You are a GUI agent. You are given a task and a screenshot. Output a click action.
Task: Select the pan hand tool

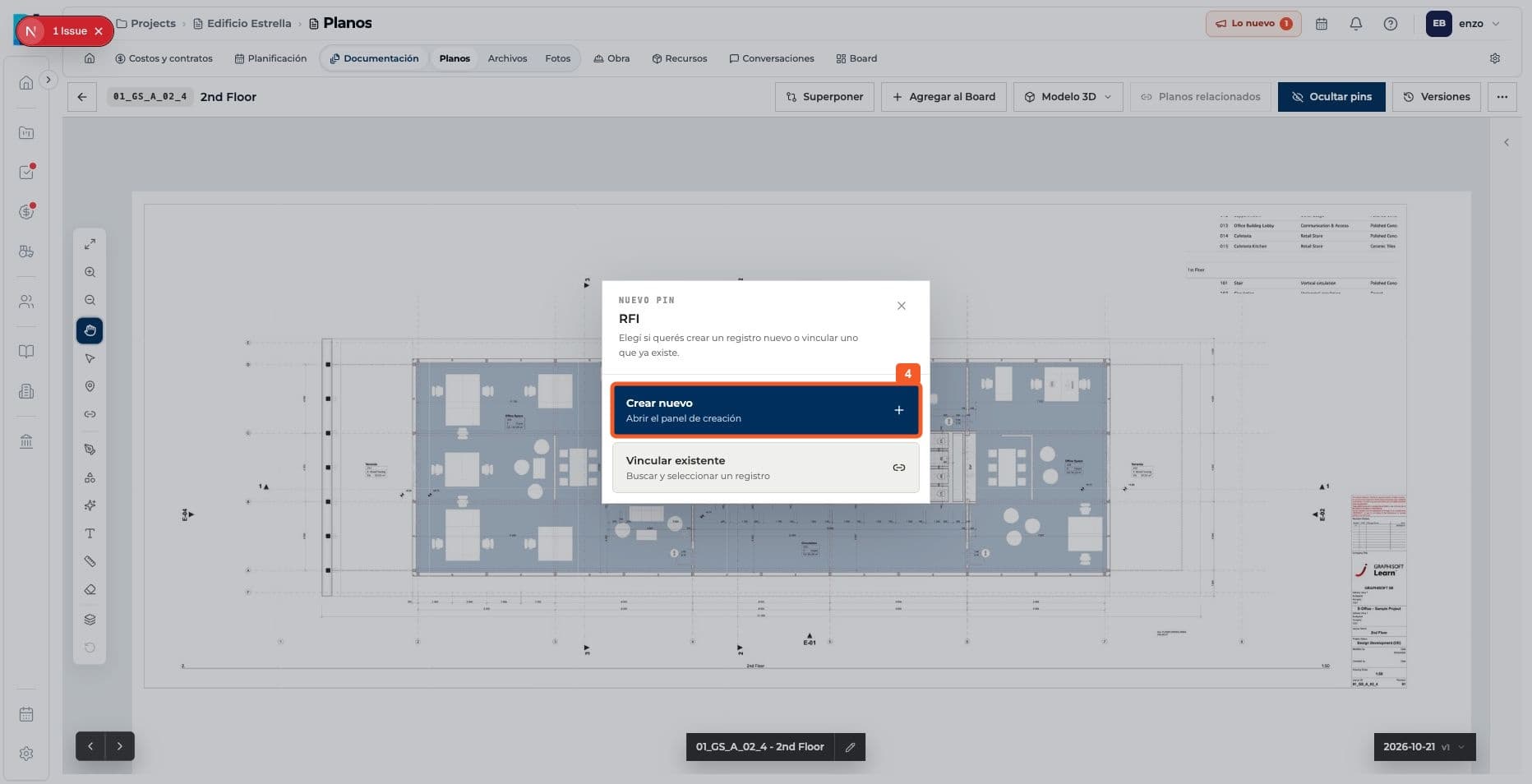tap(90, 330)
